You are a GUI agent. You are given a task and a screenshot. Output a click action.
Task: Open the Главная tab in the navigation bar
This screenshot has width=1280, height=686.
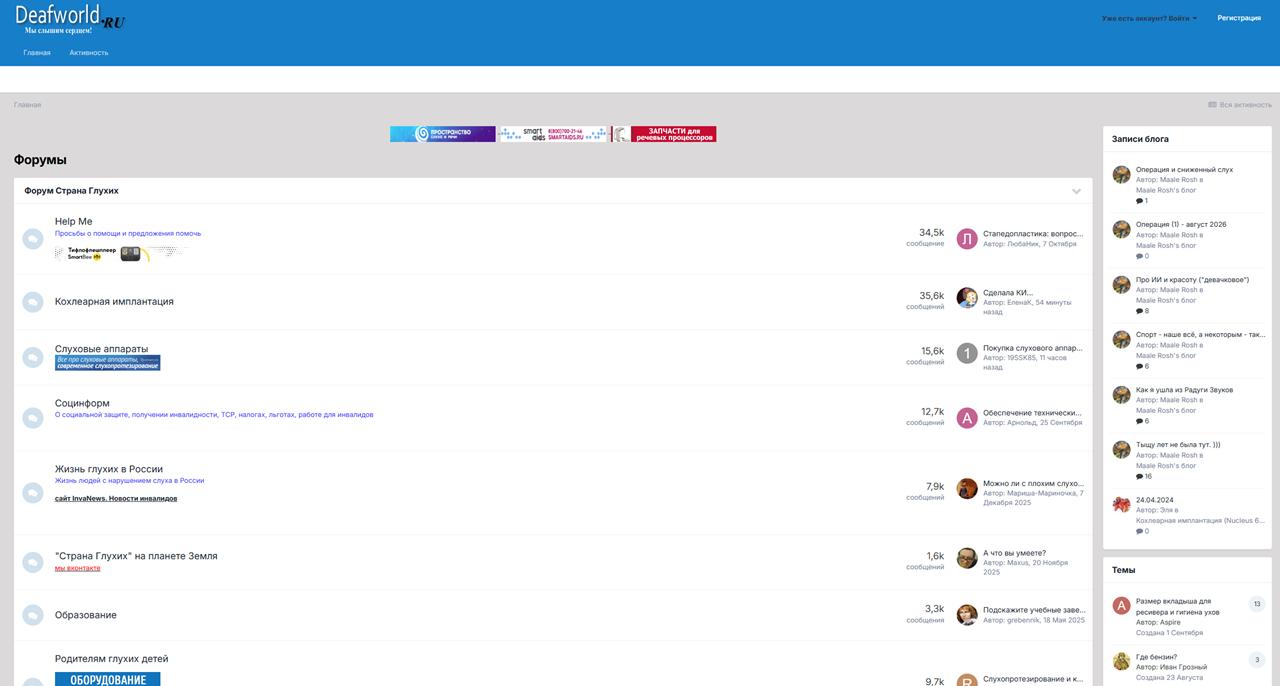(37, 52)
